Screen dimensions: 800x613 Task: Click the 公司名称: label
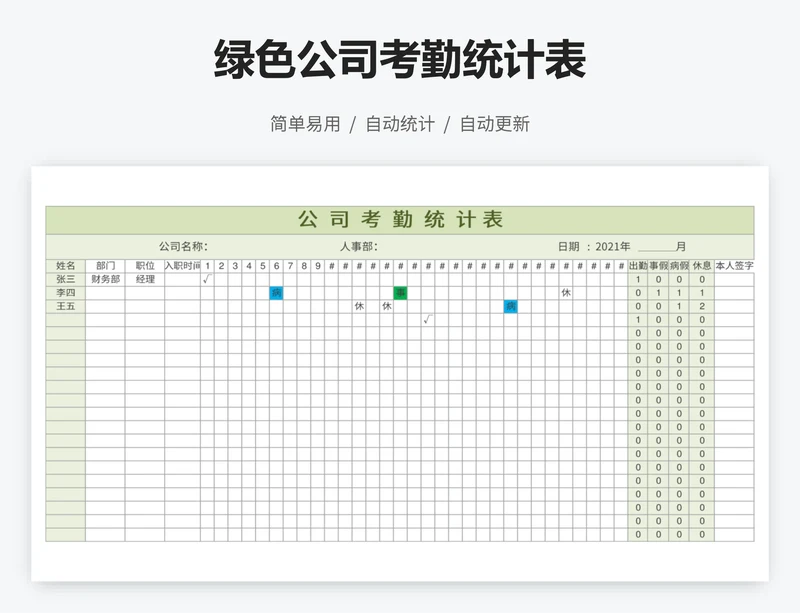pos(184,247)
